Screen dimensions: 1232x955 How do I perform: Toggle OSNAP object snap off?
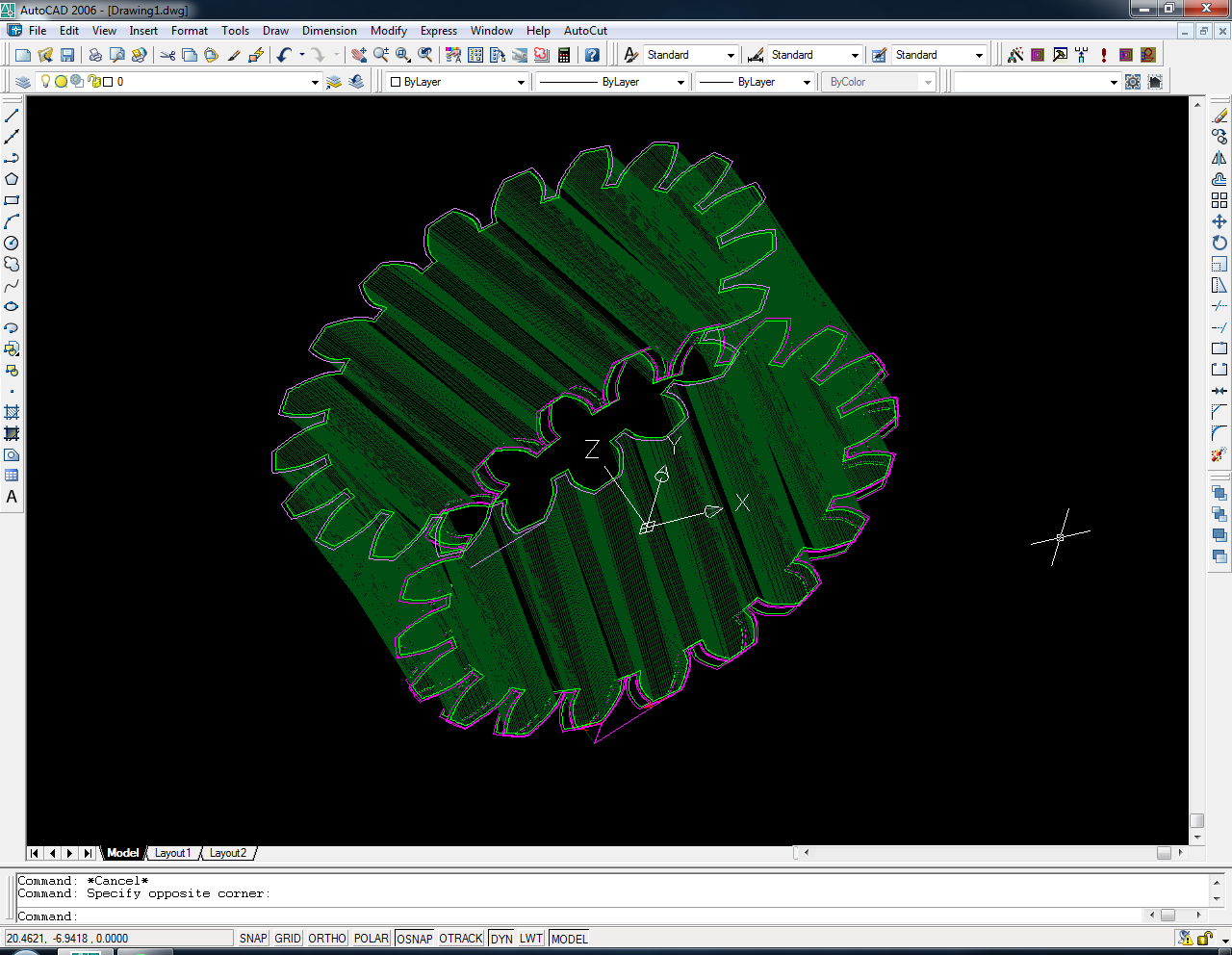[414, 939]
